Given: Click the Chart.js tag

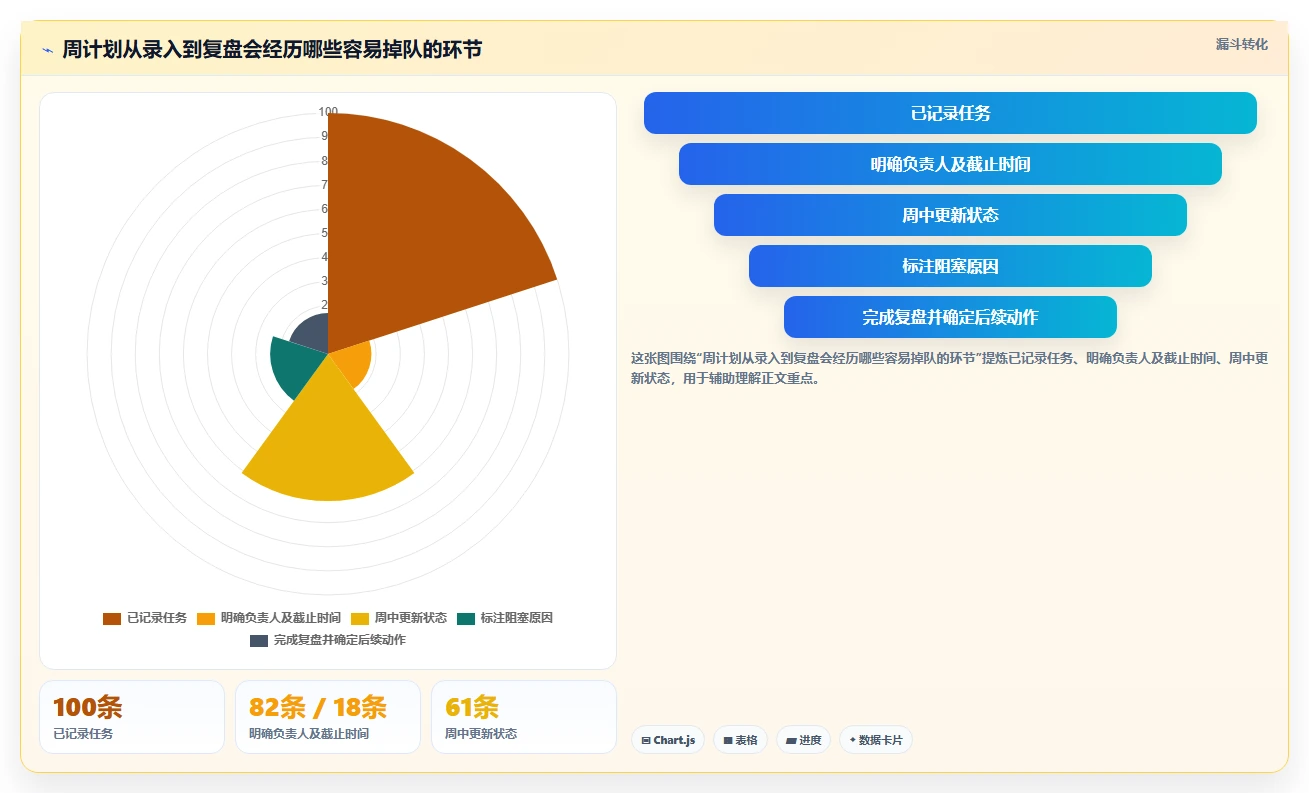Looking at the screenshot, I should tap(668, 740).
